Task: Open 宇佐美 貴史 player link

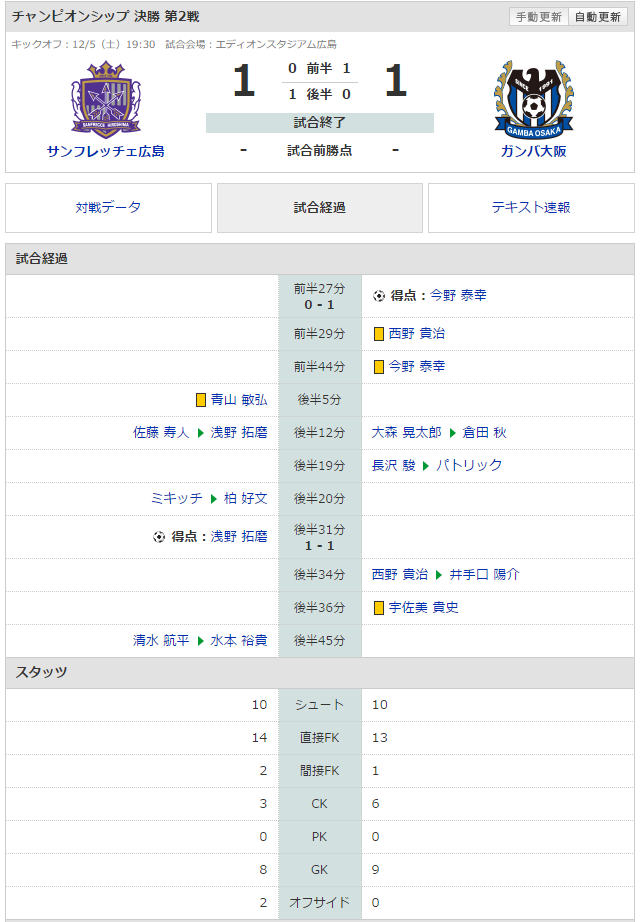Action: (x=424, y=607)
